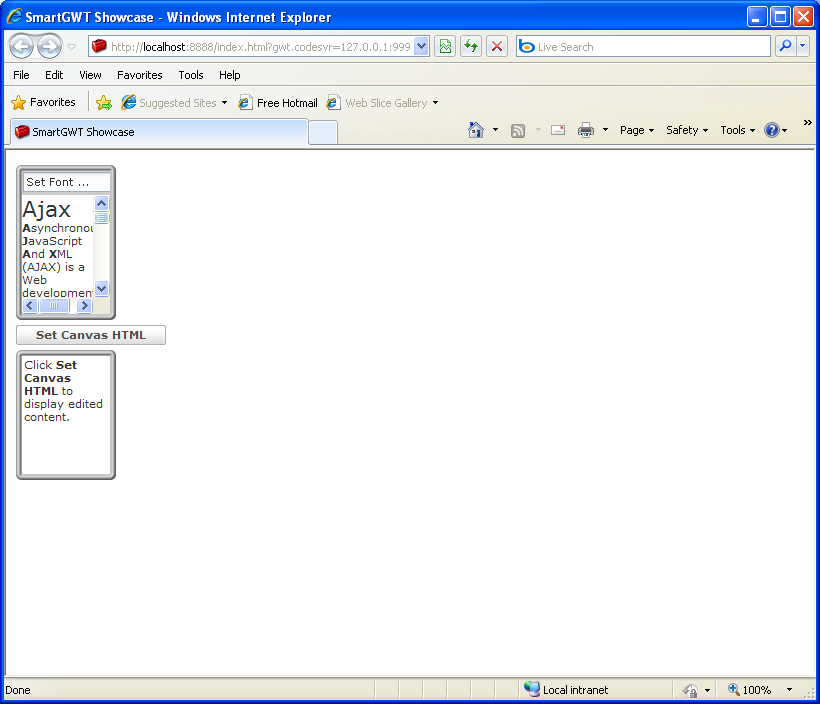Click the Protected Mode status bar icon
This screenshot has width=820, height=704.
tap(690, 690)
